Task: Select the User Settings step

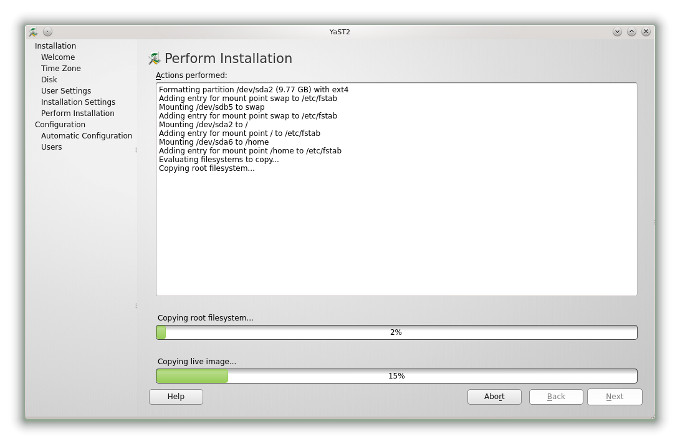Action: (66, 91)
